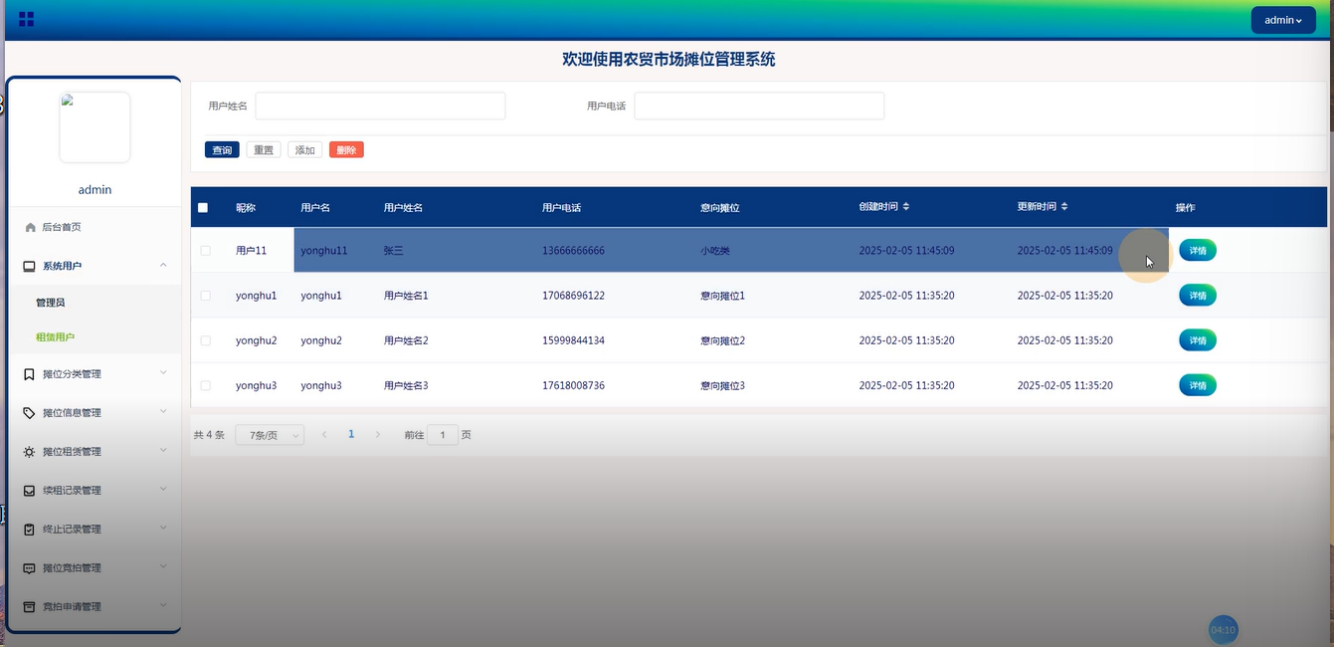
Task: Click the previous page arrow in pagination
Action: coord(324,435)
